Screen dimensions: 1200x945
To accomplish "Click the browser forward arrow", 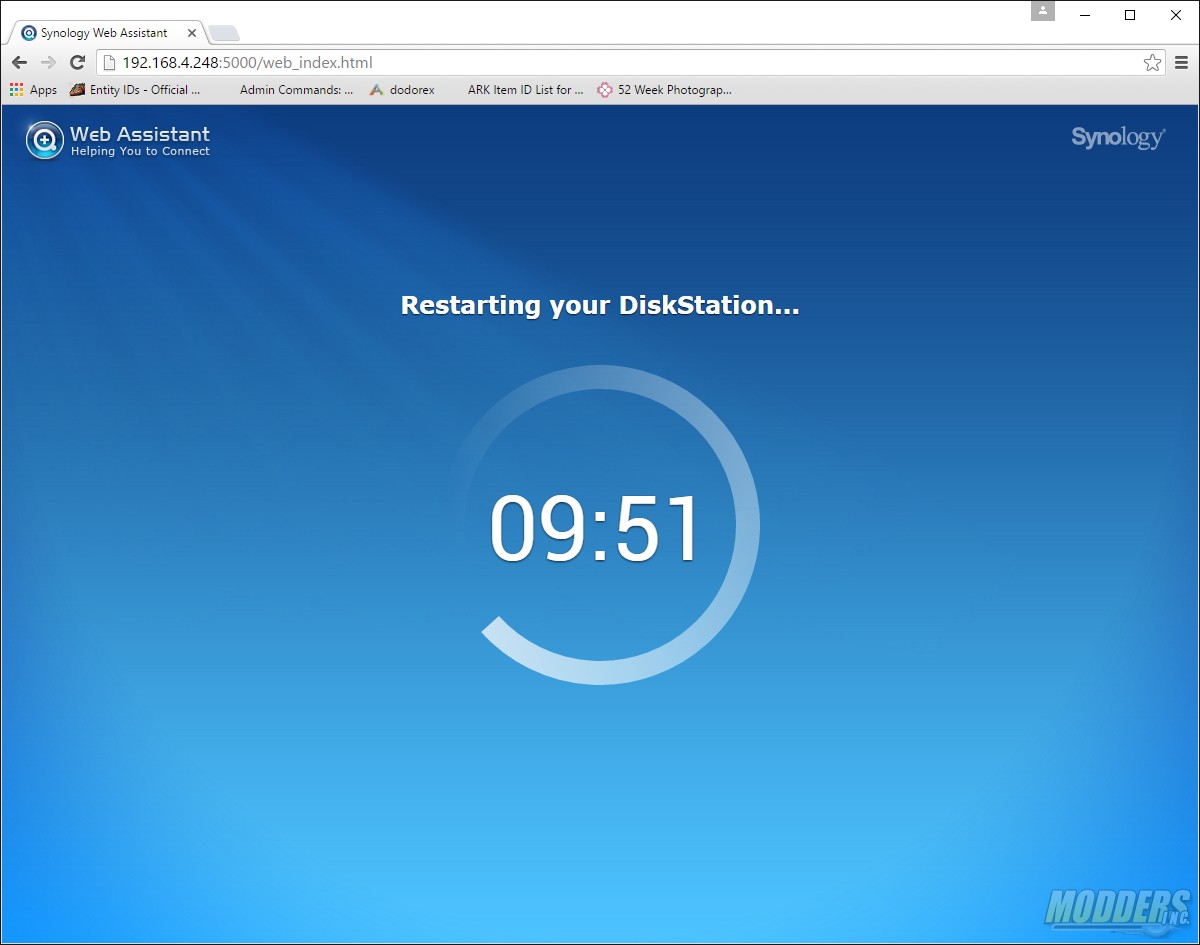I will 48,62.
